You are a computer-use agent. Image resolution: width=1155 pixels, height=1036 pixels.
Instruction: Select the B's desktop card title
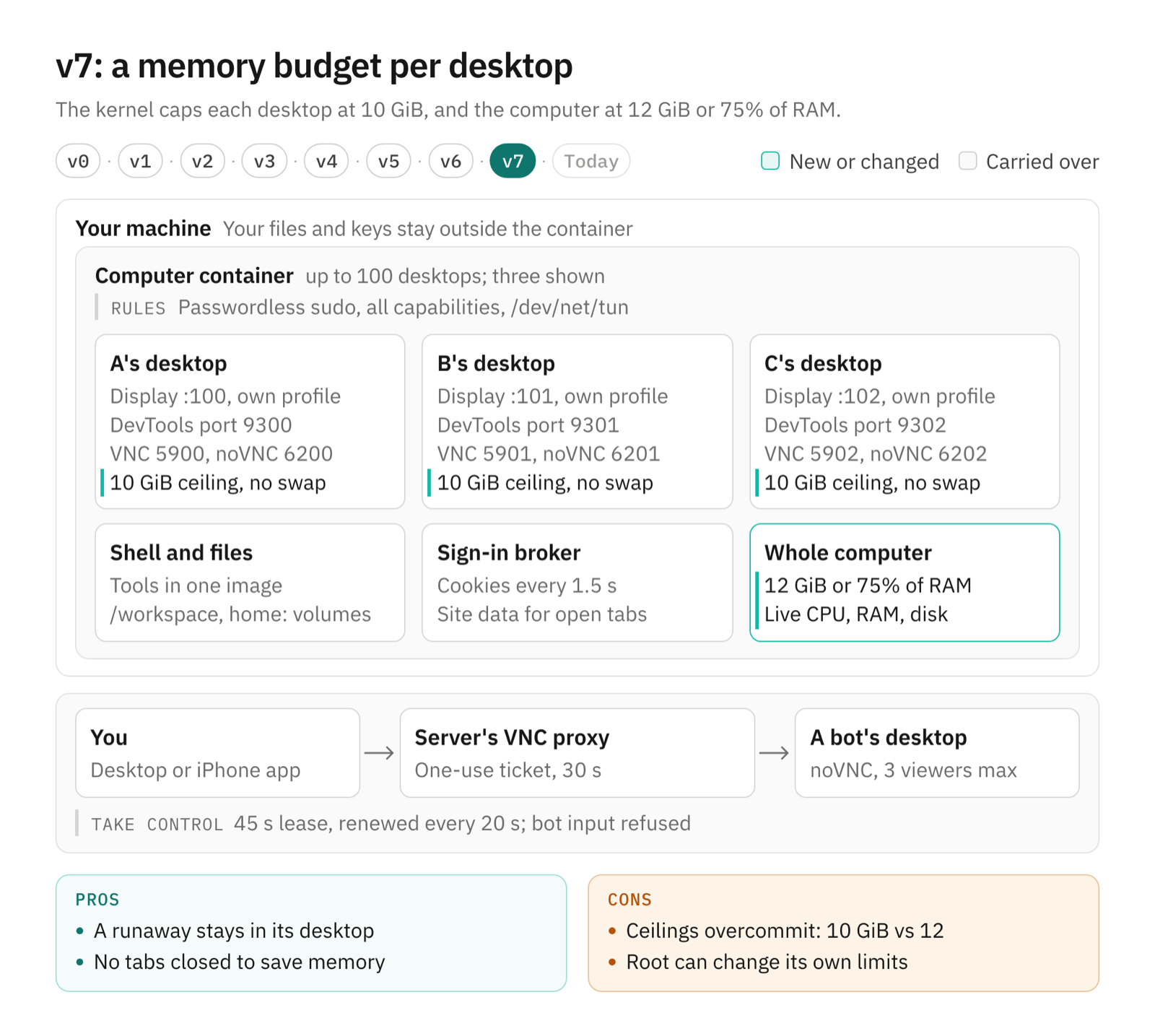click(x=496, y=363)
